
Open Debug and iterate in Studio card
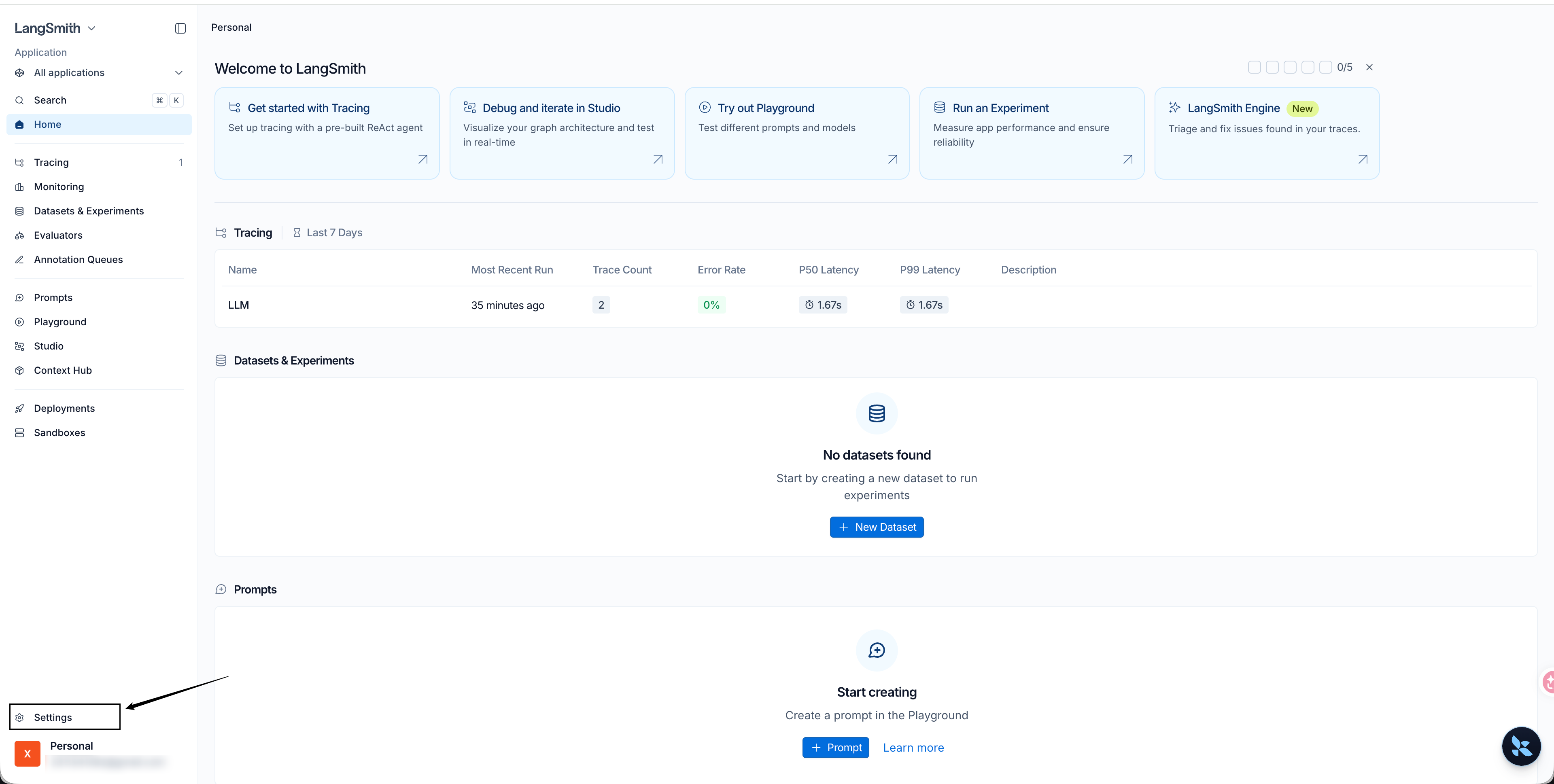tap(562, 133)
